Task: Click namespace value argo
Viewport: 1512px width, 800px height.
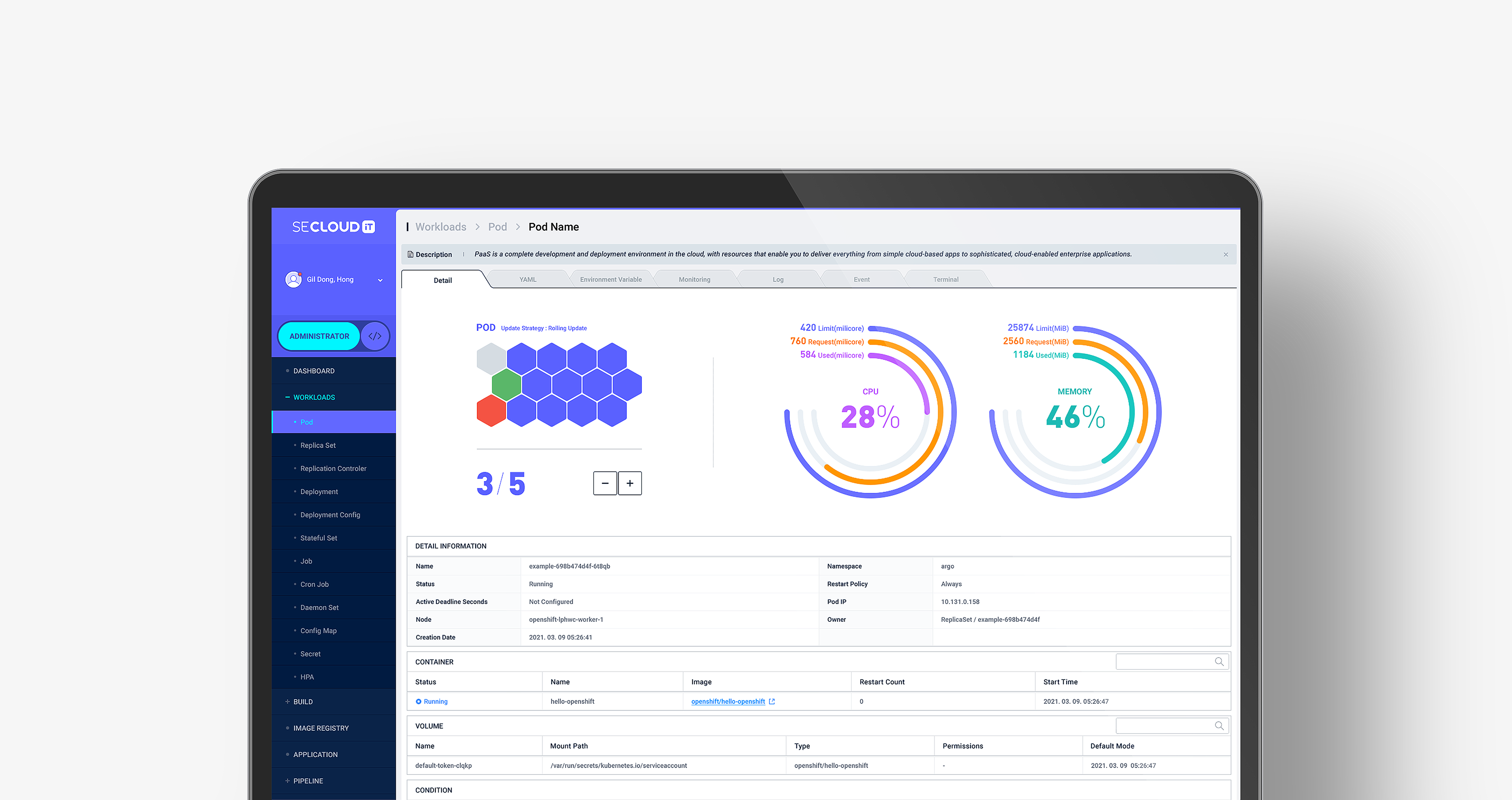Action: (947, 567)
